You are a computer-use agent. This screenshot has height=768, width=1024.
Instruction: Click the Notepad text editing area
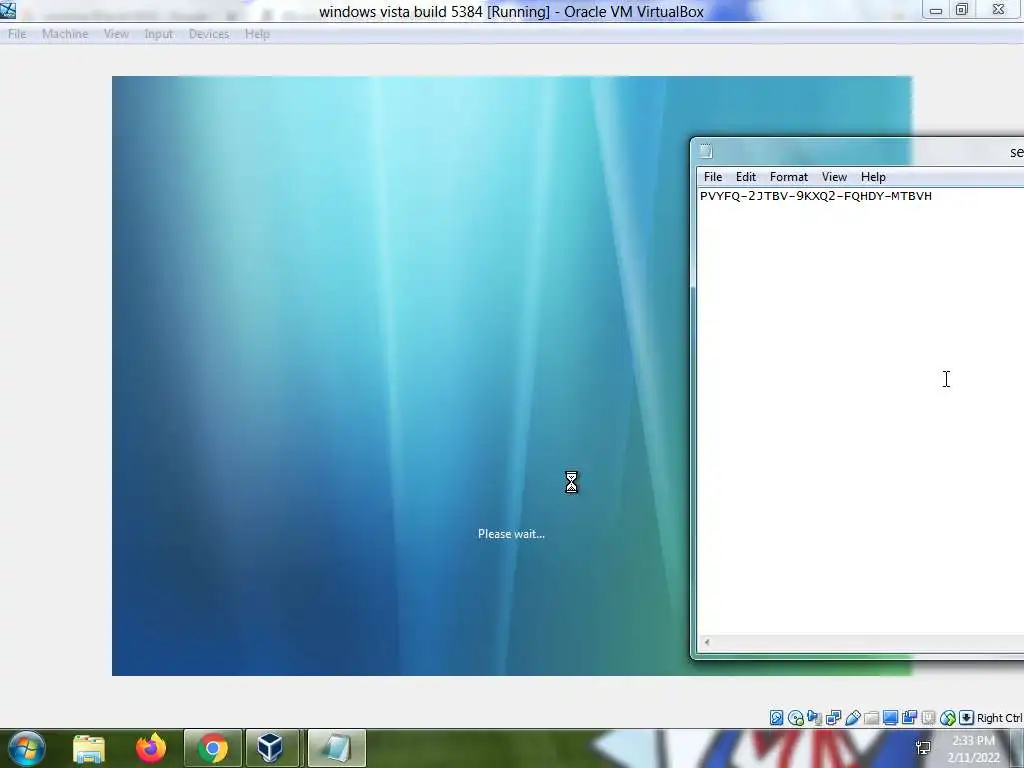coord(861,411)
